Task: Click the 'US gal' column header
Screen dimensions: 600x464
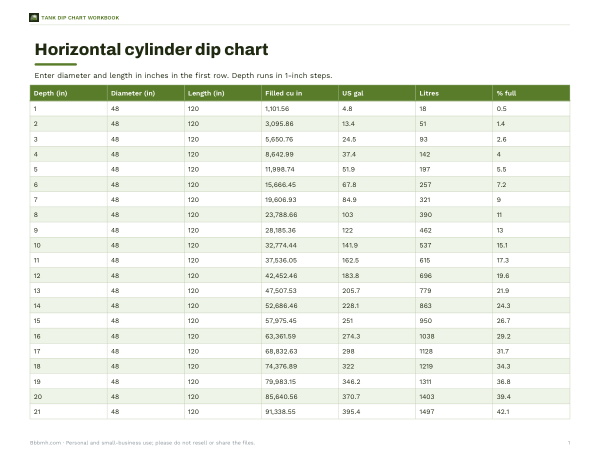Action: pyautogui.click(x=377, y=93)
